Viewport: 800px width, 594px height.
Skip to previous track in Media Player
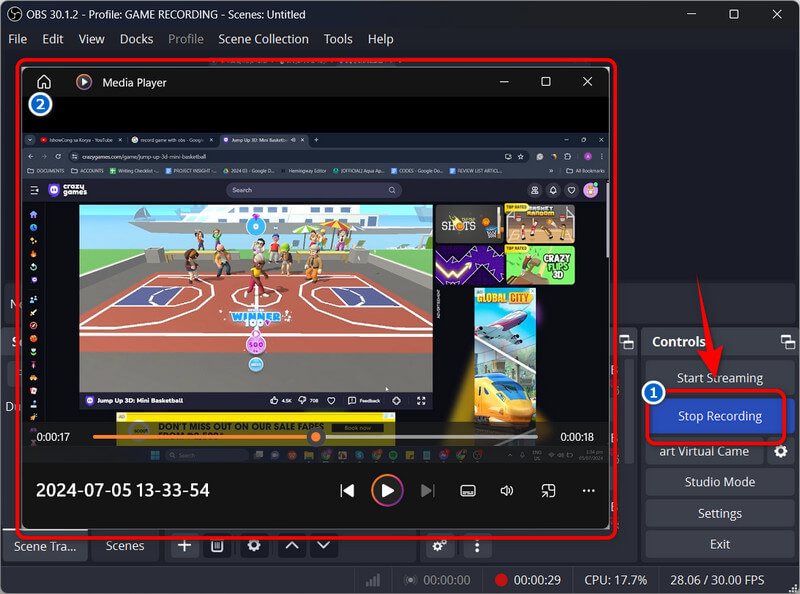(x=347, y=491)
